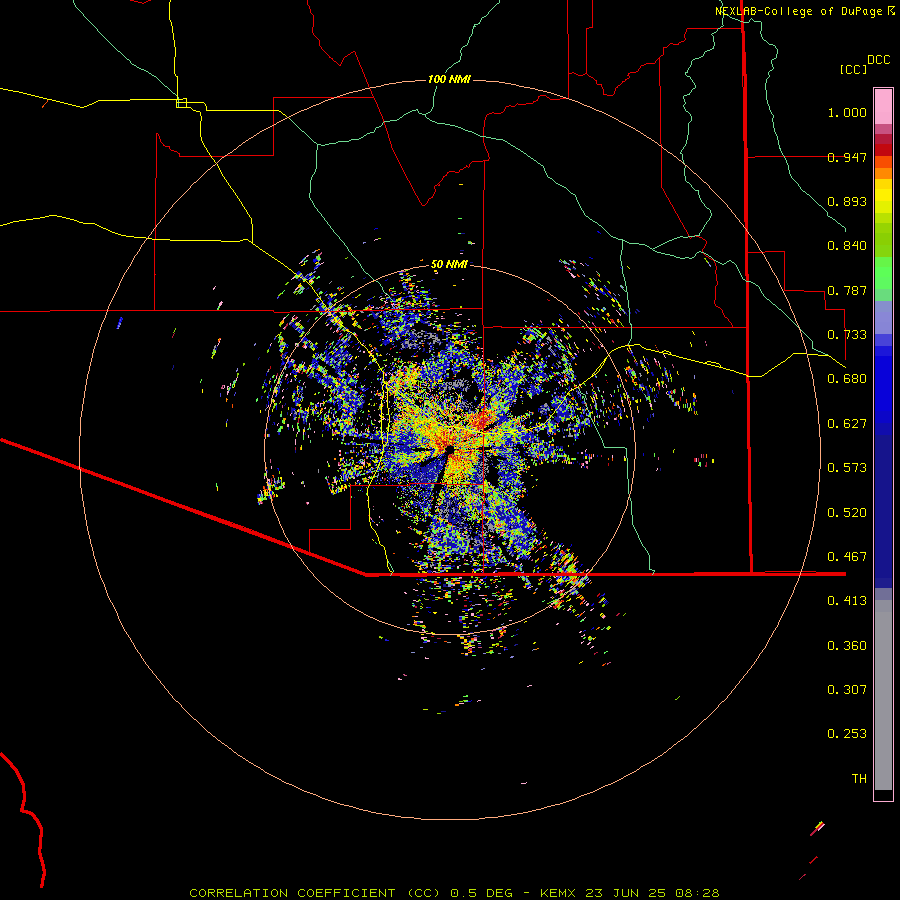Click the 50 NMI range ring label
This screenshot has height=900, width=900.
point(449,264)
